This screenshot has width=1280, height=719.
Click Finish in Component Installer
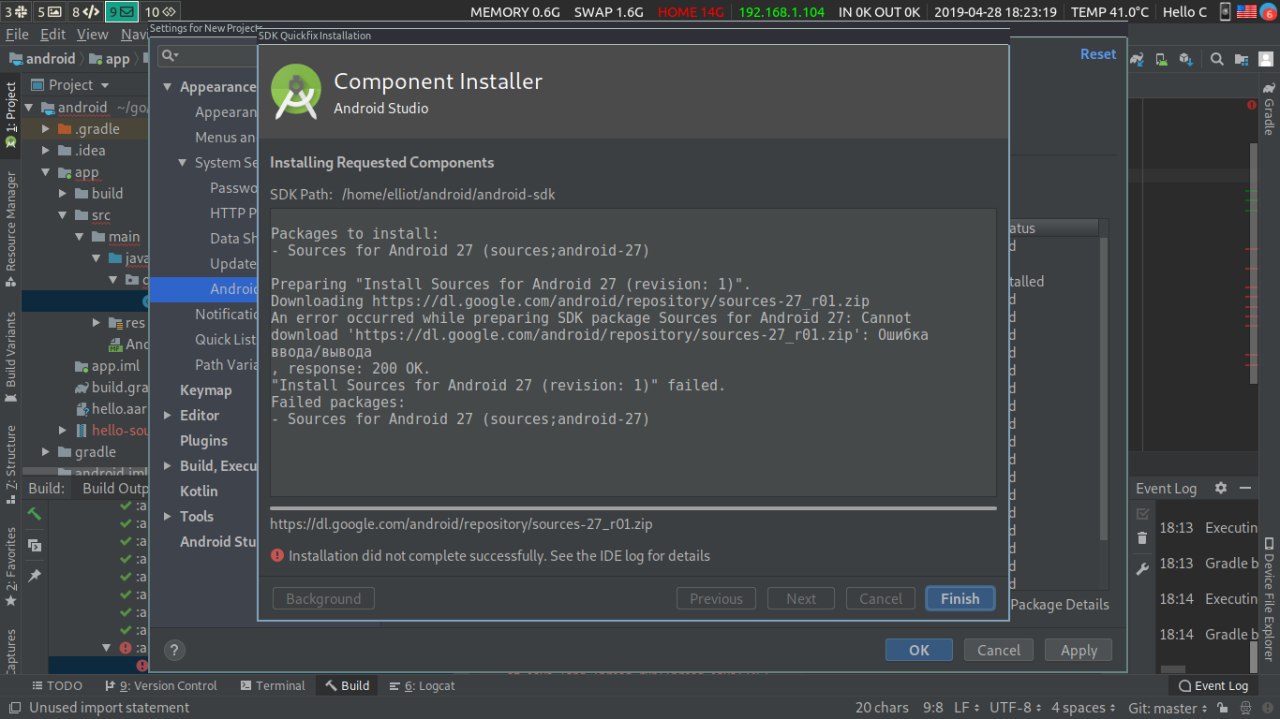coord(960,598)
